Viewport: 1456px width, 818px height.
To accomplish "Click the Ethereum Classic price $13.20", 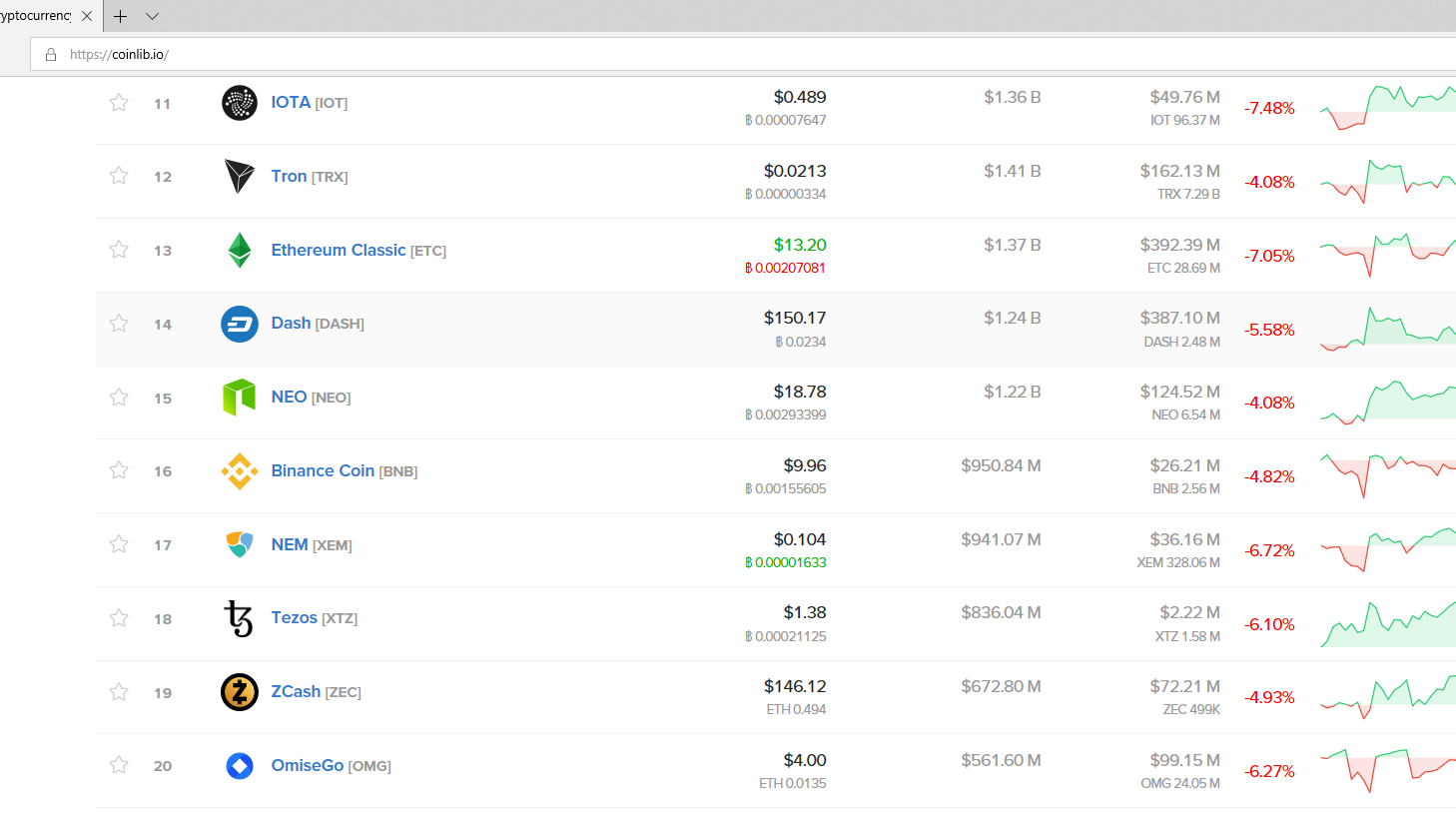I will pyautogui.click(x=800, y=245).
